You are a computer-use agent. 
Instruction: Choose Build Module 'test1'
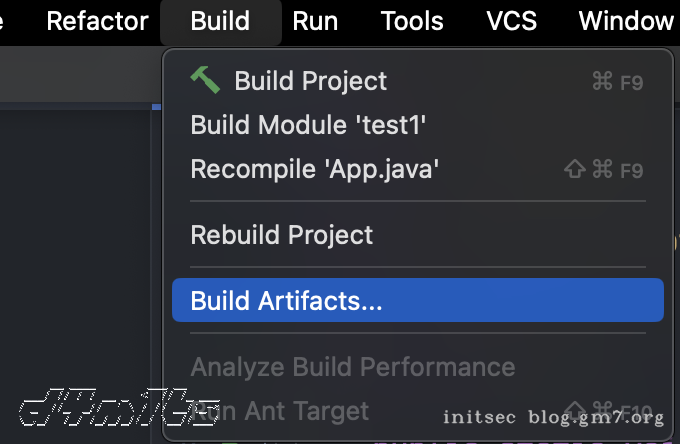pyautogui.click(x=309, y=125)
